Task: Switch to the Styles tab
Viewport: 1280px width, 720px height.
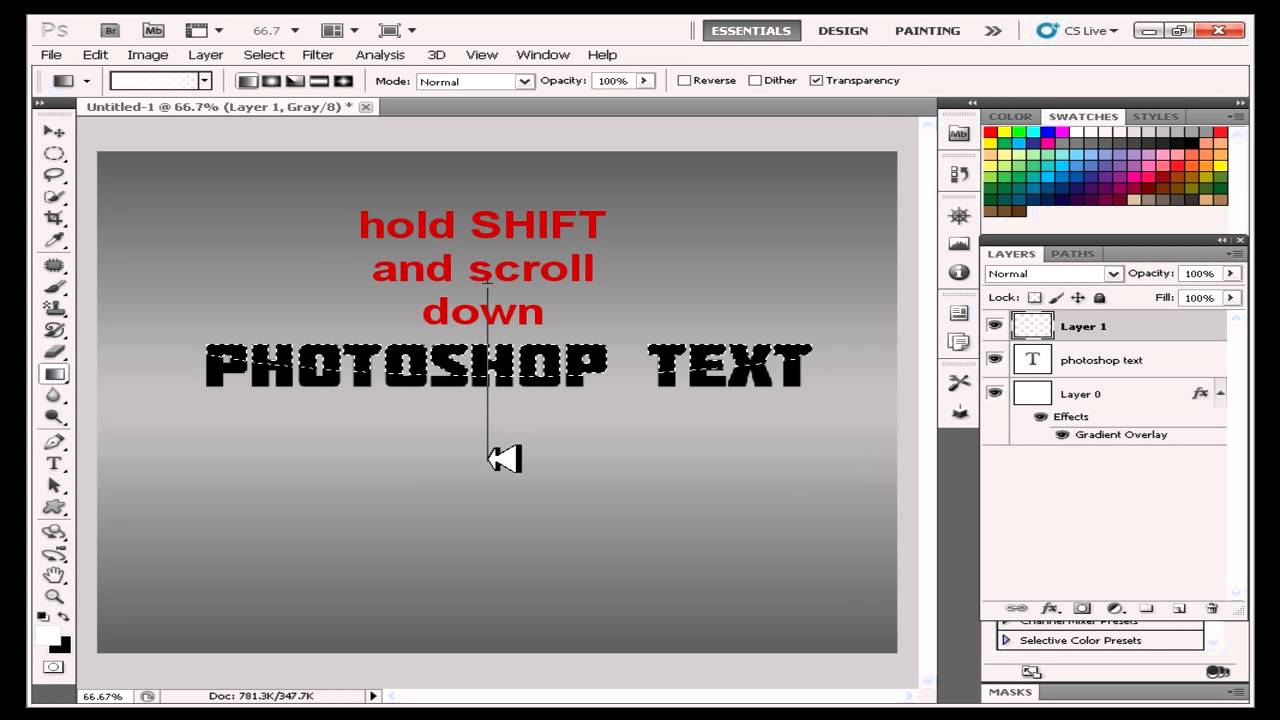Action: point(1156,117)
